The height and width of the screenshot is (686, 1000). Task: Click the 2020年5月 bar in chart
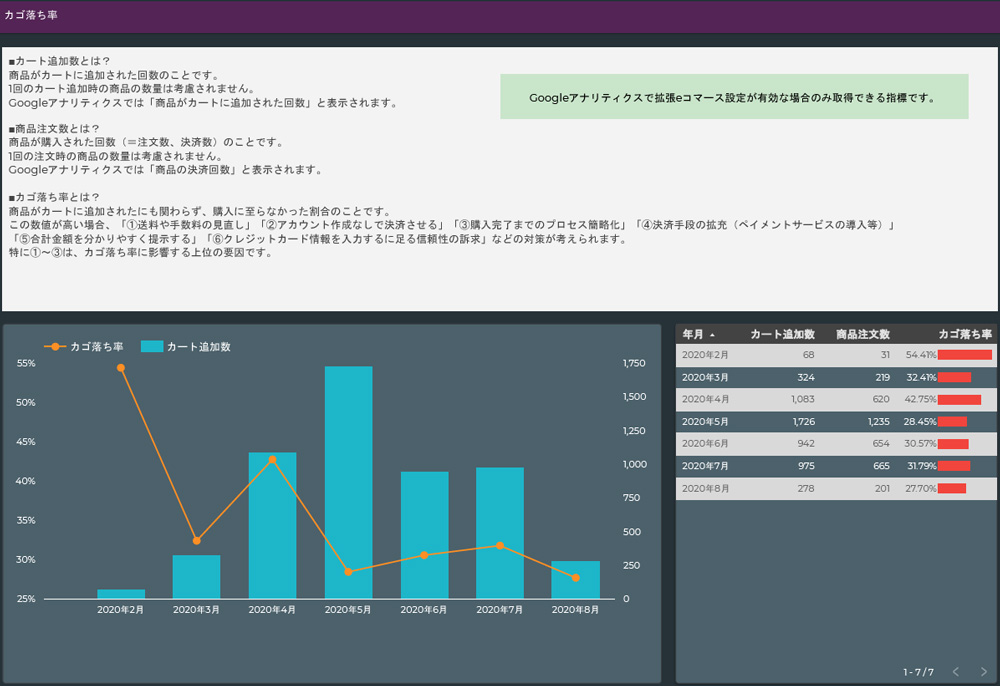[x=348, y=483]
